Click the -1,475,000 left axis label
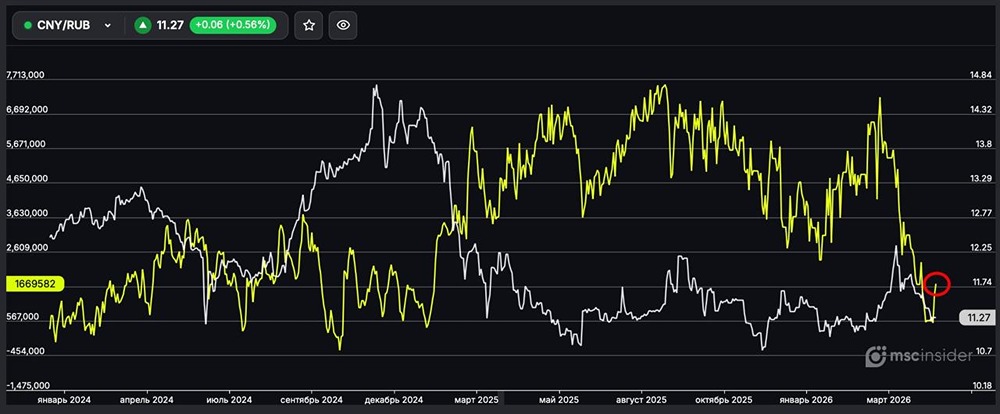The height and width of the screenshot is (414, 1000). click(x=27, y=386)
